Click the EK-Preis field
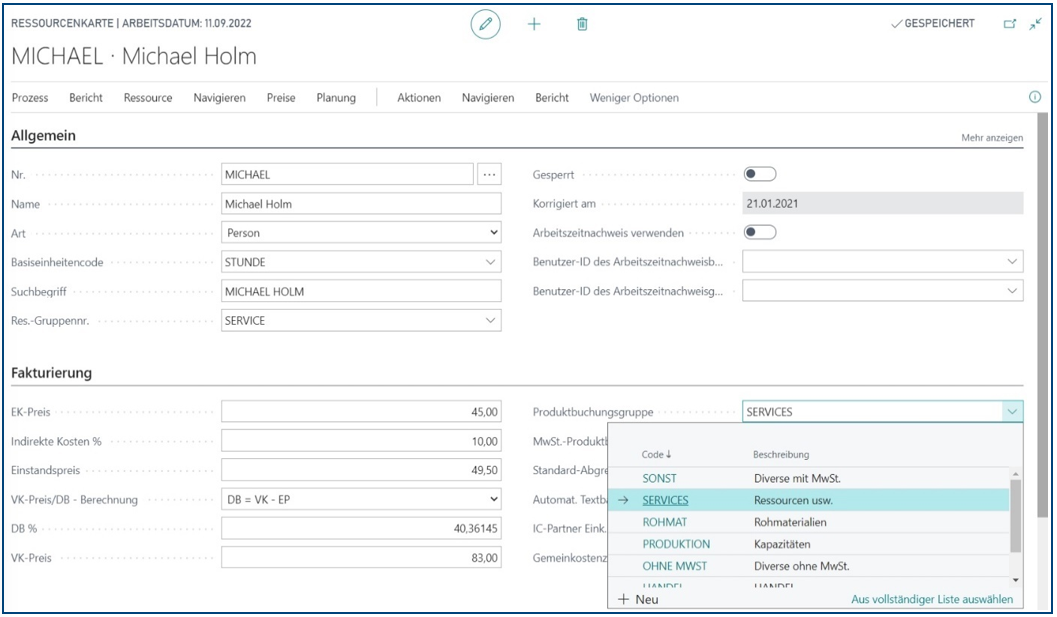 [x=361, y=412]
